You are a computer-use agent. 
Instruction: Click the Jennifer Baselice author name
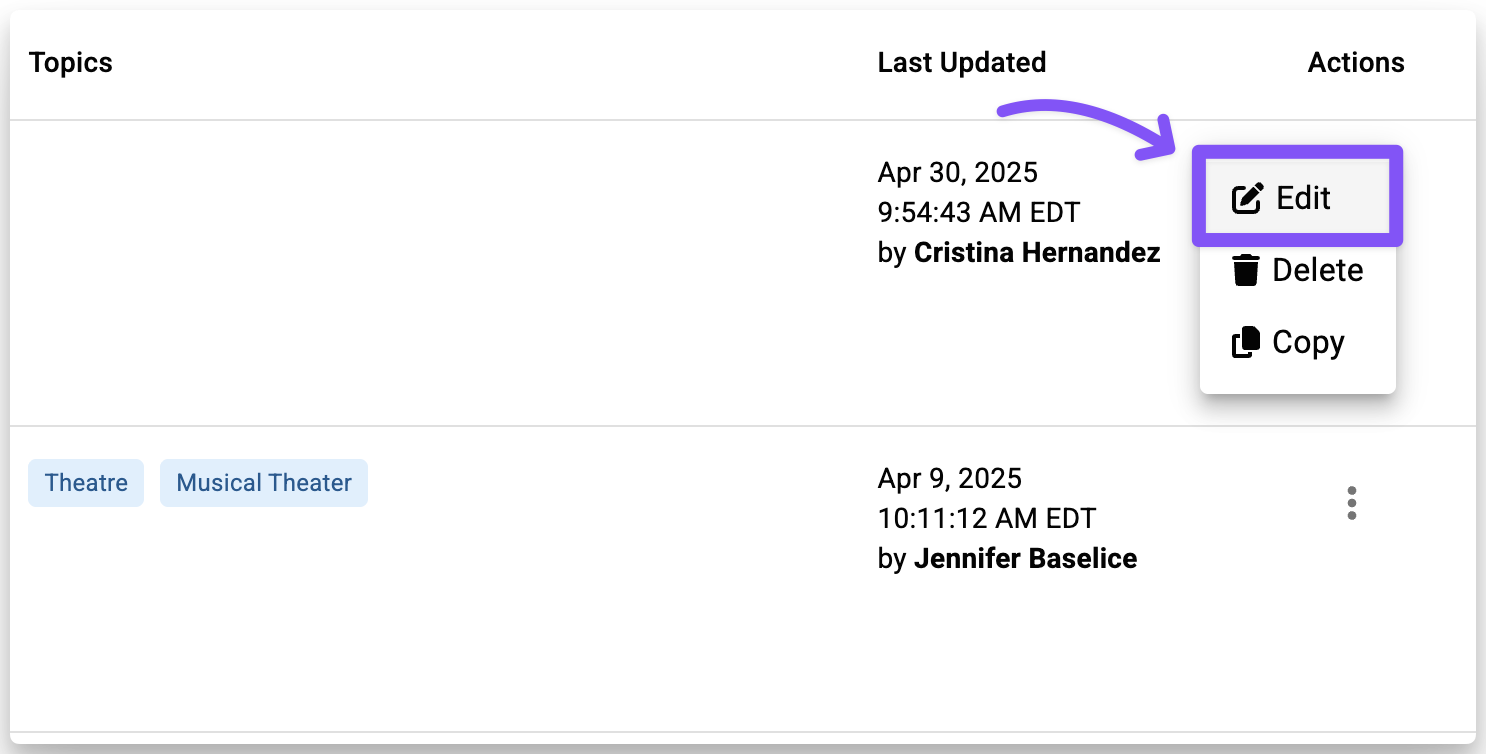[x=1025, y=558]
